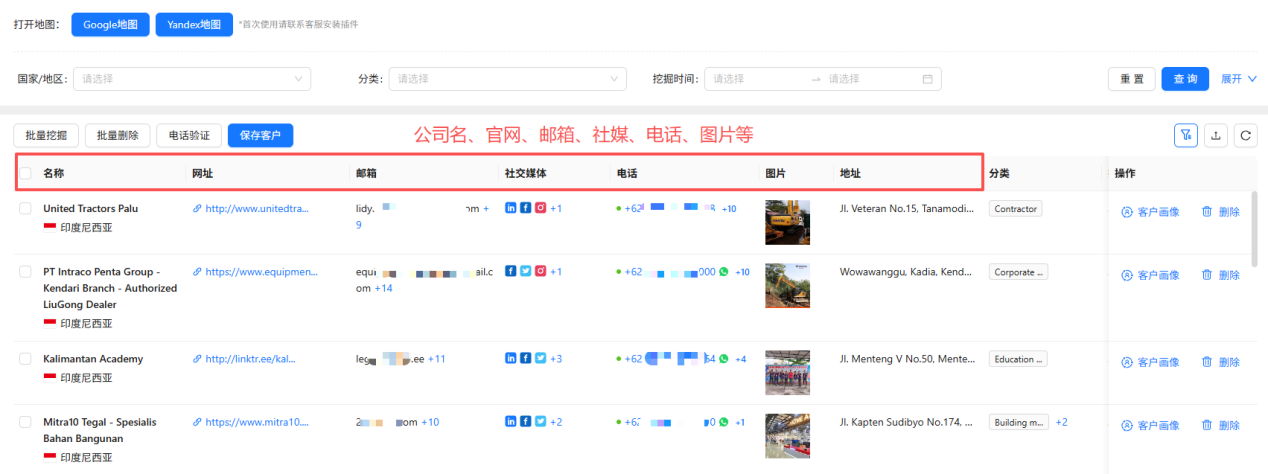The width and height of the screenshot is (1268, 474).
Task: Select the Kalimantan Academy row checkbox
Action: (26, 358)
